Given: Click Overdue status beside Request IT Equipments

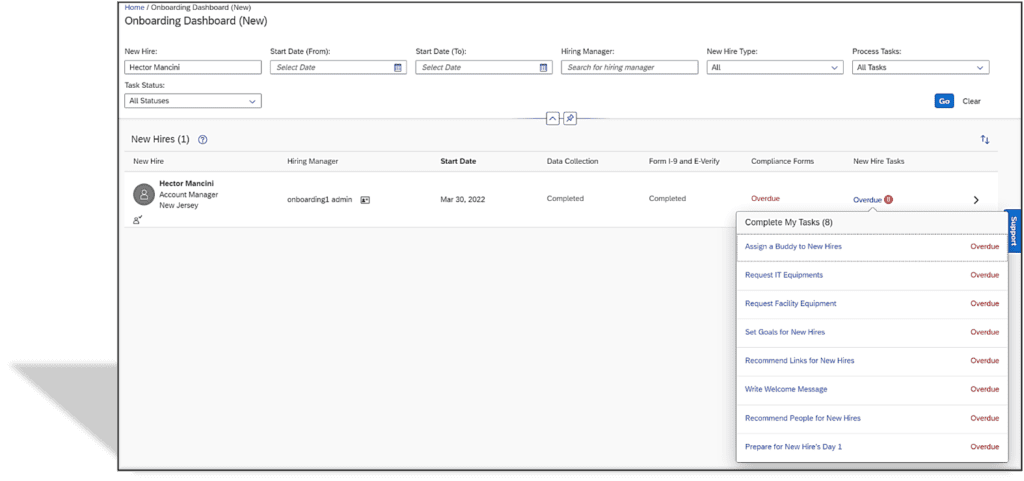Looking at the screenshot, I should tap(984, 275).
